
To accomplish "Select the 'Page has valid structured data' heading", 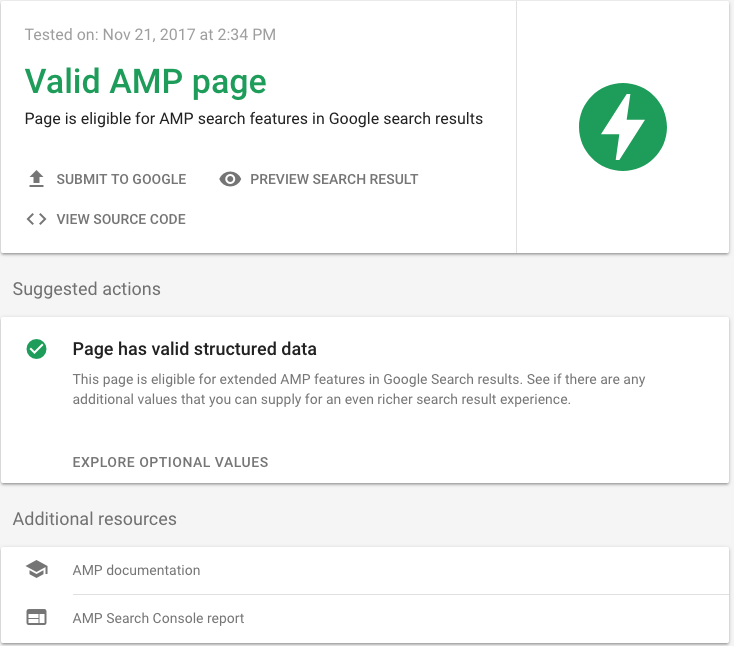I will click(194, 349).
